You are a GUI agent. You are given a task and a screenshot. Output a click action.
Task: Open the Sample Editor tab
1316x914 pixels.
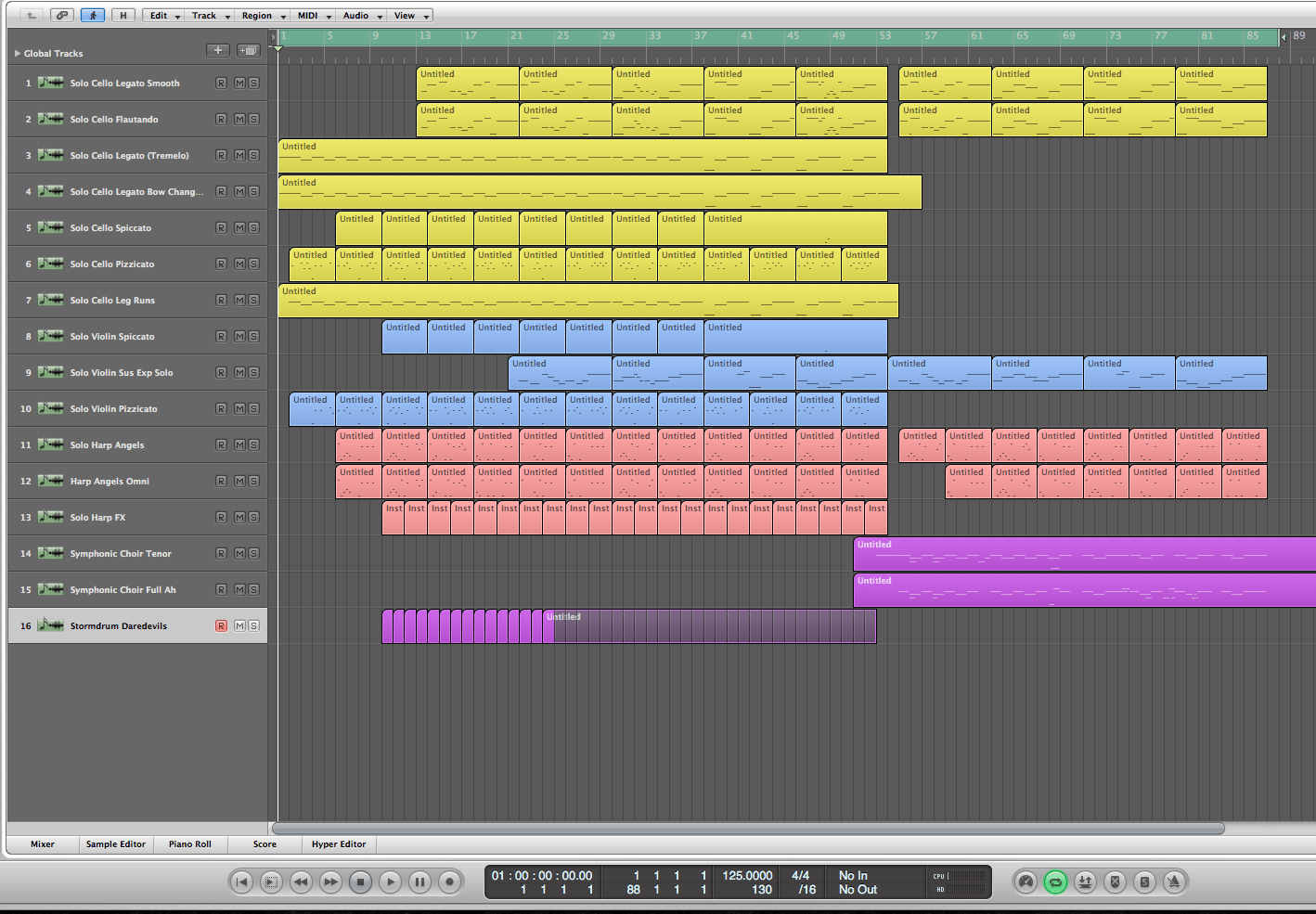(x=116, y=844)
